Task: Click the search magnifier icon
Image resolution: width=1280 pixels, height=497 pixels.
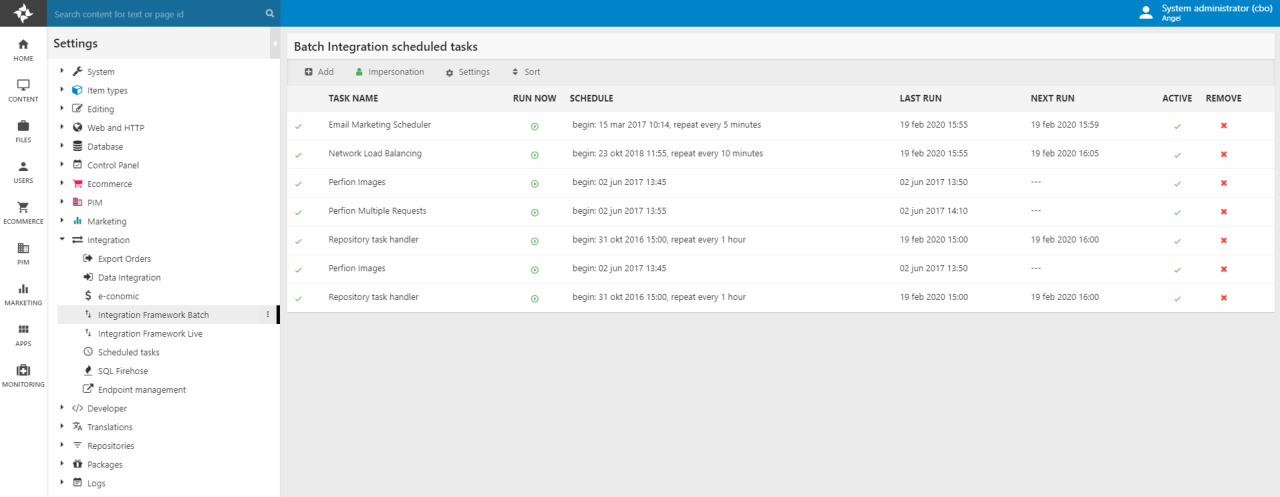Action: 269,14
